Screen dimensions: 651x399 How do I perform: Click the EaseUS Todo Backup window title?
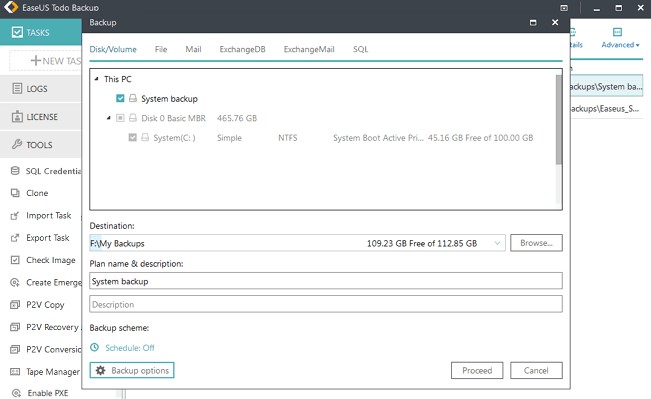[x=61, y=7]
